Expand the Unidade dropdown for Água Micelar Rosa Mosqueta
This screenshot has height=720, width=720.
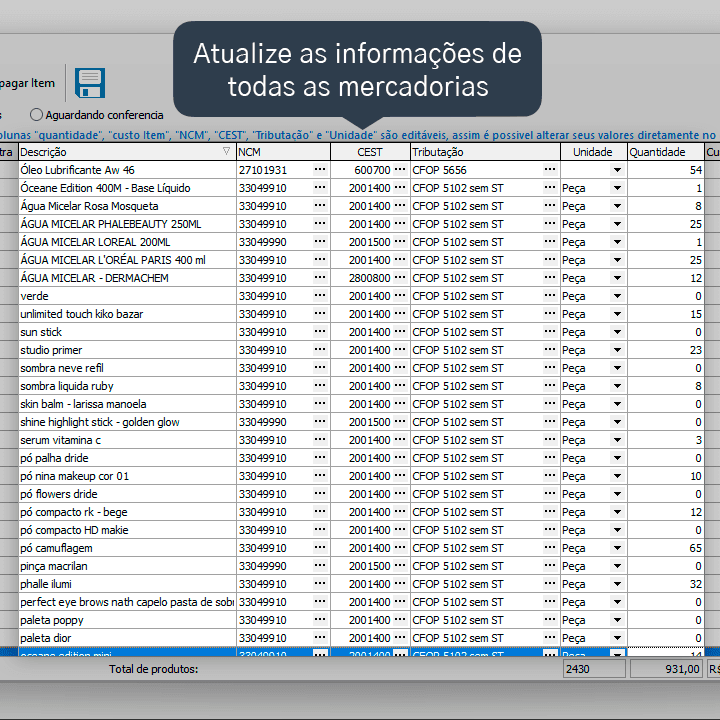618,206
